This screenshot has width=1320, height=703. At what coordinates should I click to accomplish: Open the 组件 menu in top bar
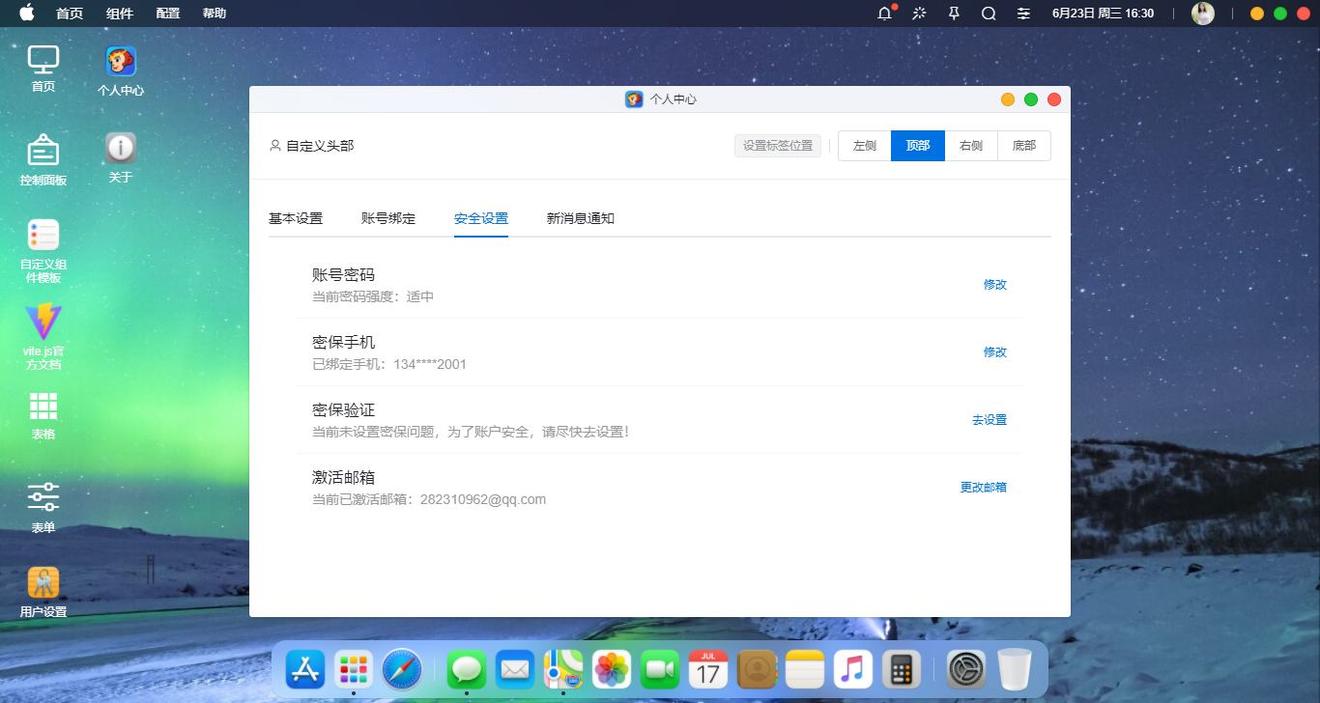pyautogui.click(x=119, y=14)
